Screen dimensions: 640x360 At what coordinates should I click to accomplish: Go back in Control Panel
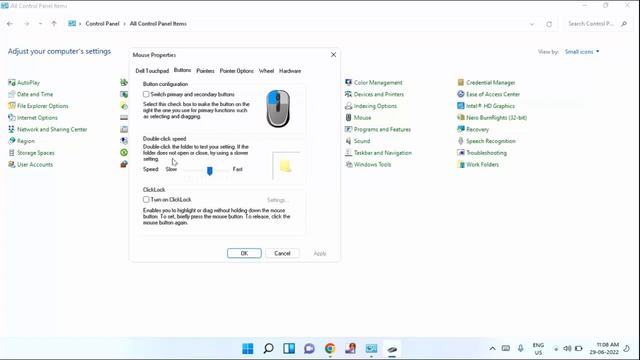[10, 24]
